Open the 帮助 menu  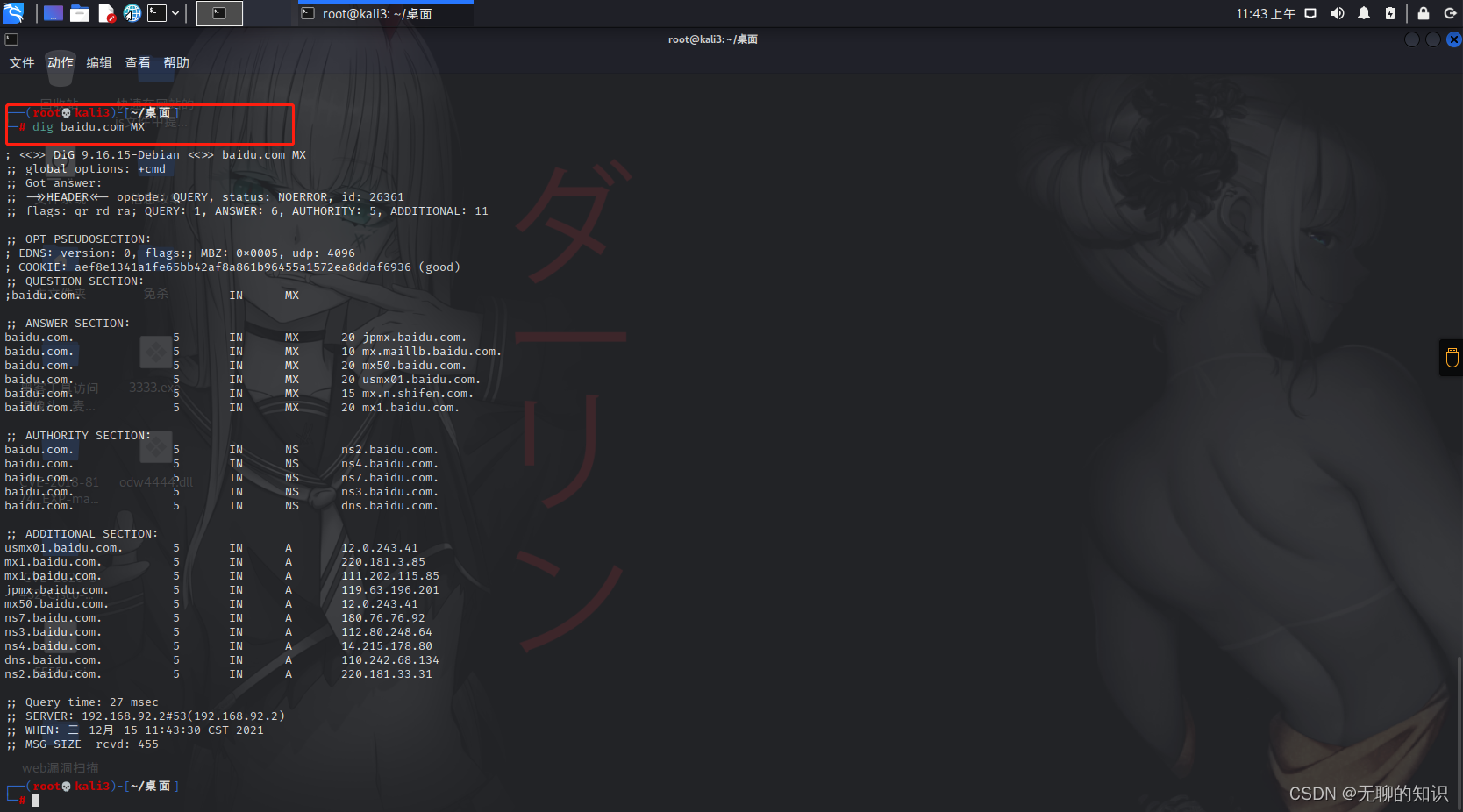[176, 63]
